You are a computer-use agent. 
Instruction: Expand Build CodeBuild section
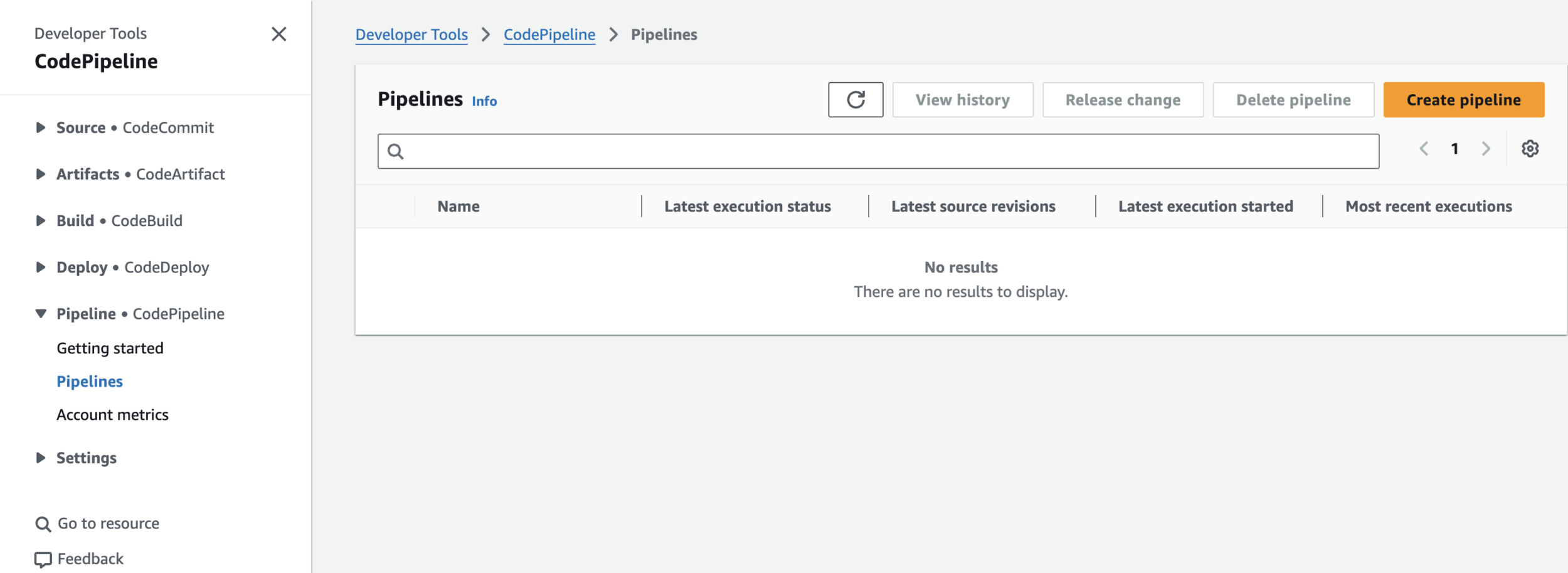pos(41,220)
